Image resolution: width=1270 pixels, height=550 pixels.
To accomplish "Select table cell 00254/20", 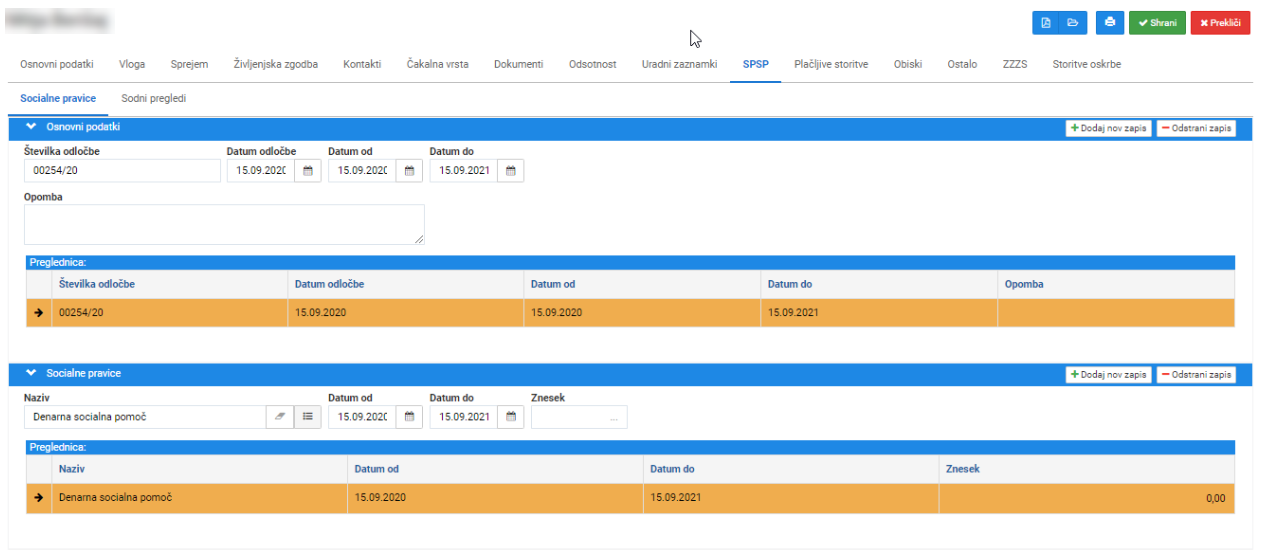I will 169,313.
